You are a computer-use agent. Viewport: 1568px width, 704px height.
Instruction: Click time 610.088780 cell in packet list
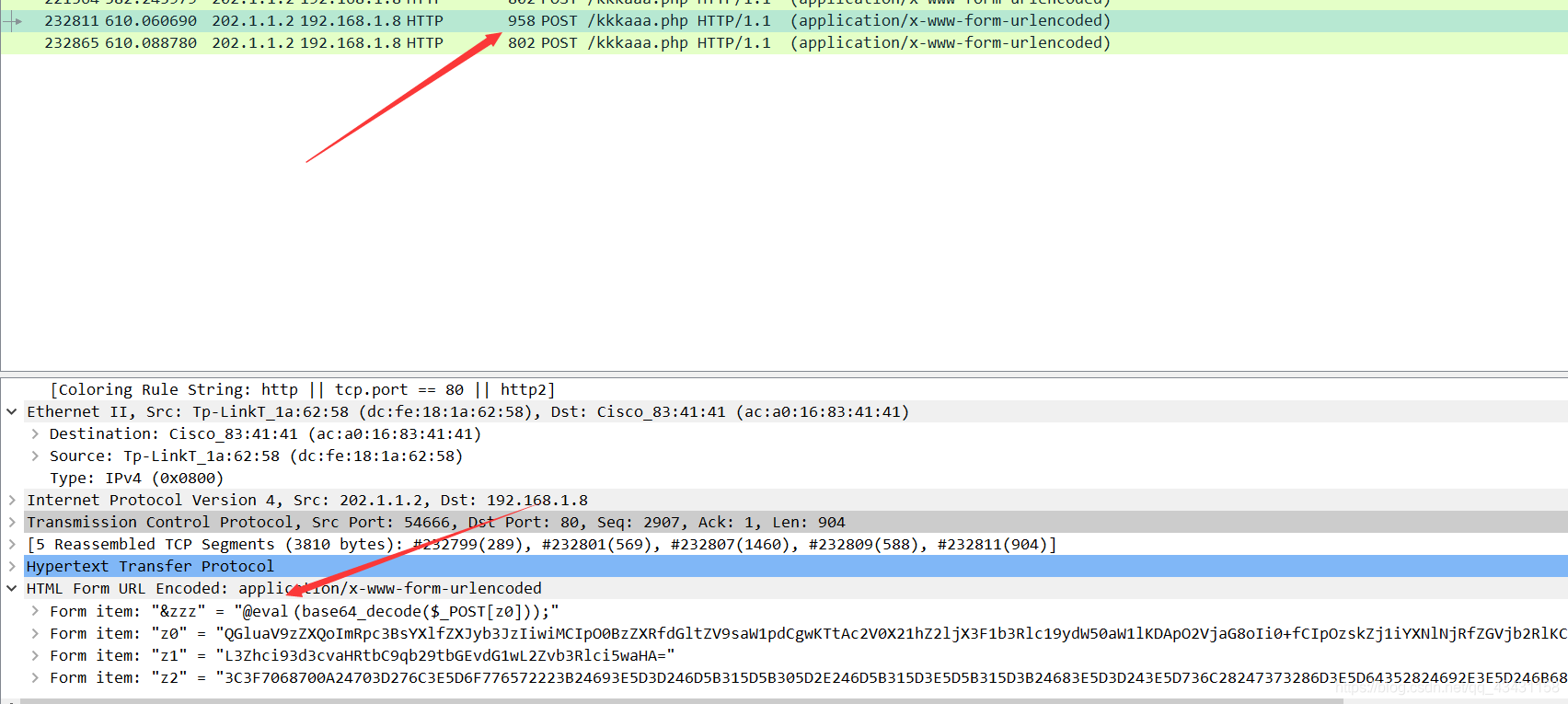click(151, 42)
